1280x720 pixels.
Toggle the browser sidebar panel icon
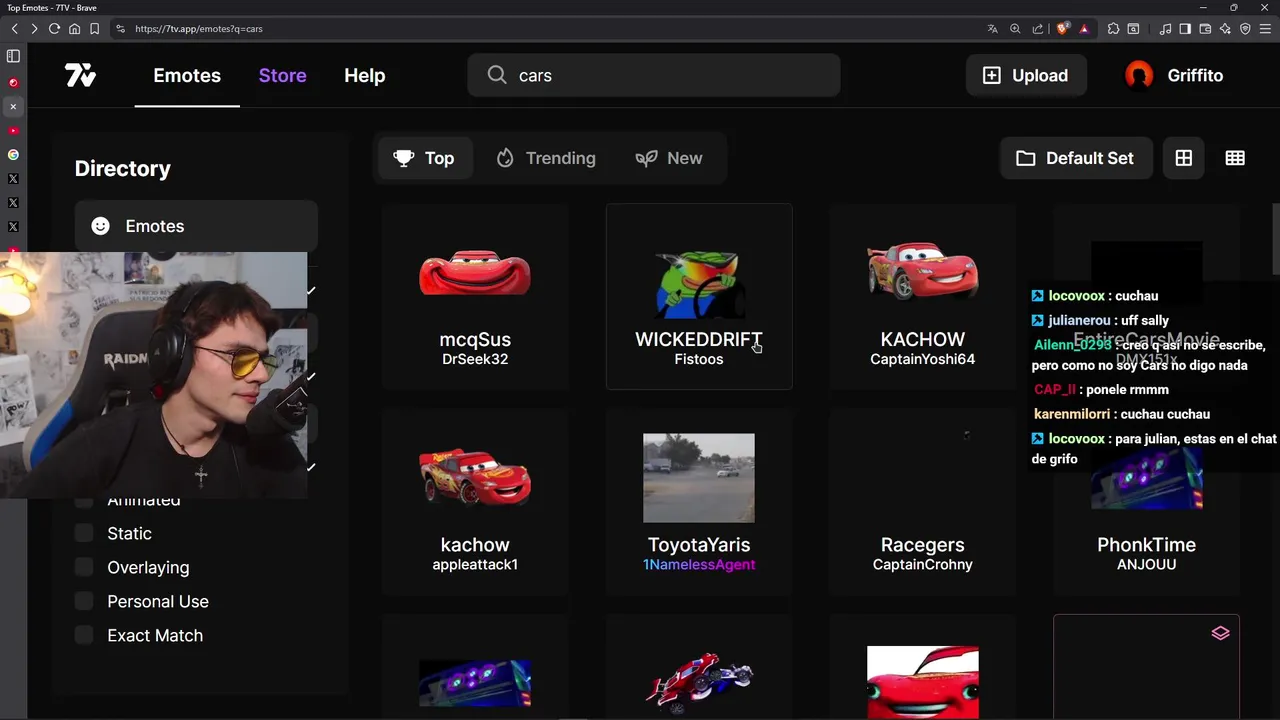click(1185, 29)
